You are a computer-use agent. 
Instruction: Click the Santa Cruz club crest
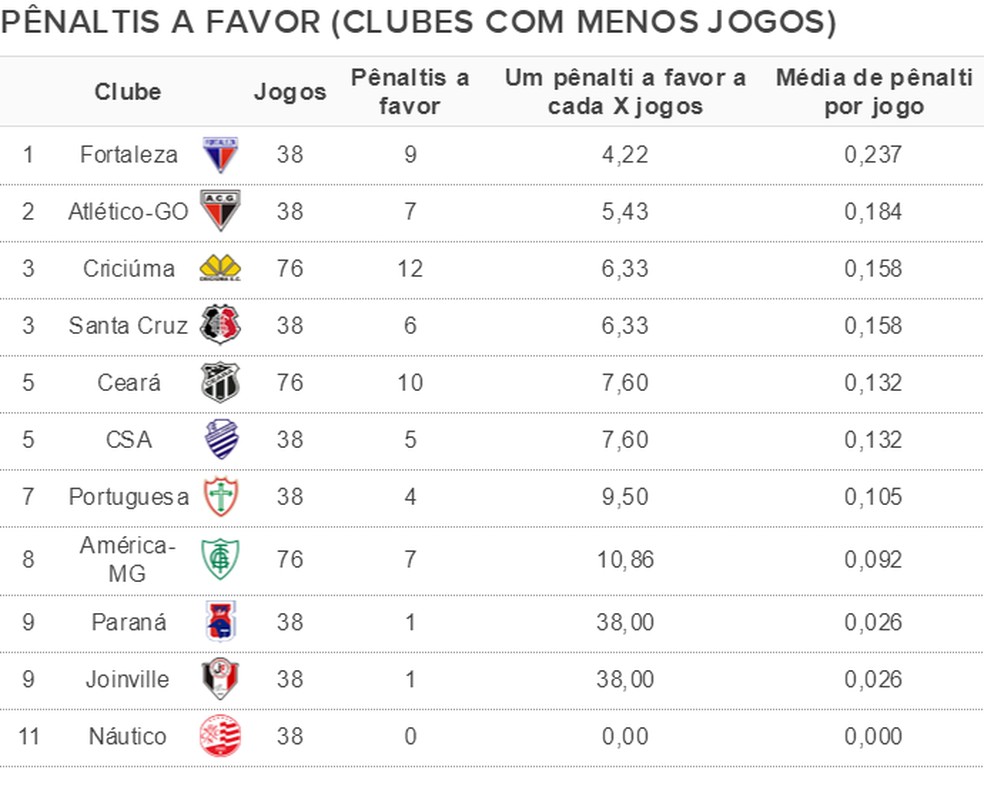click(220, 325)
